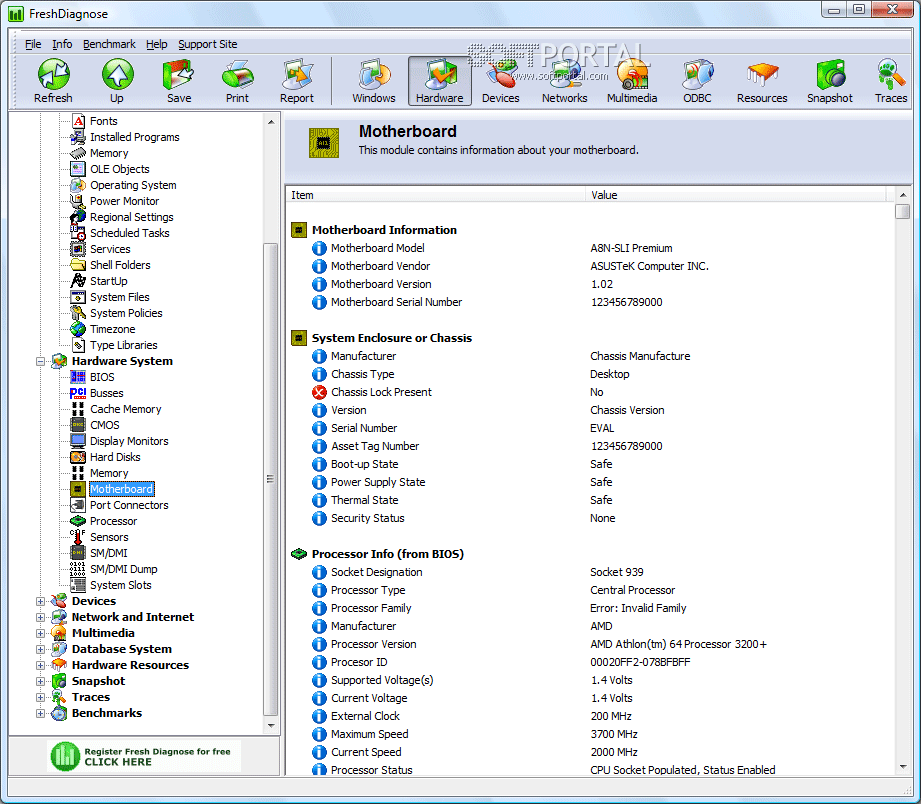Select the Windows category icon

(374, 81)
